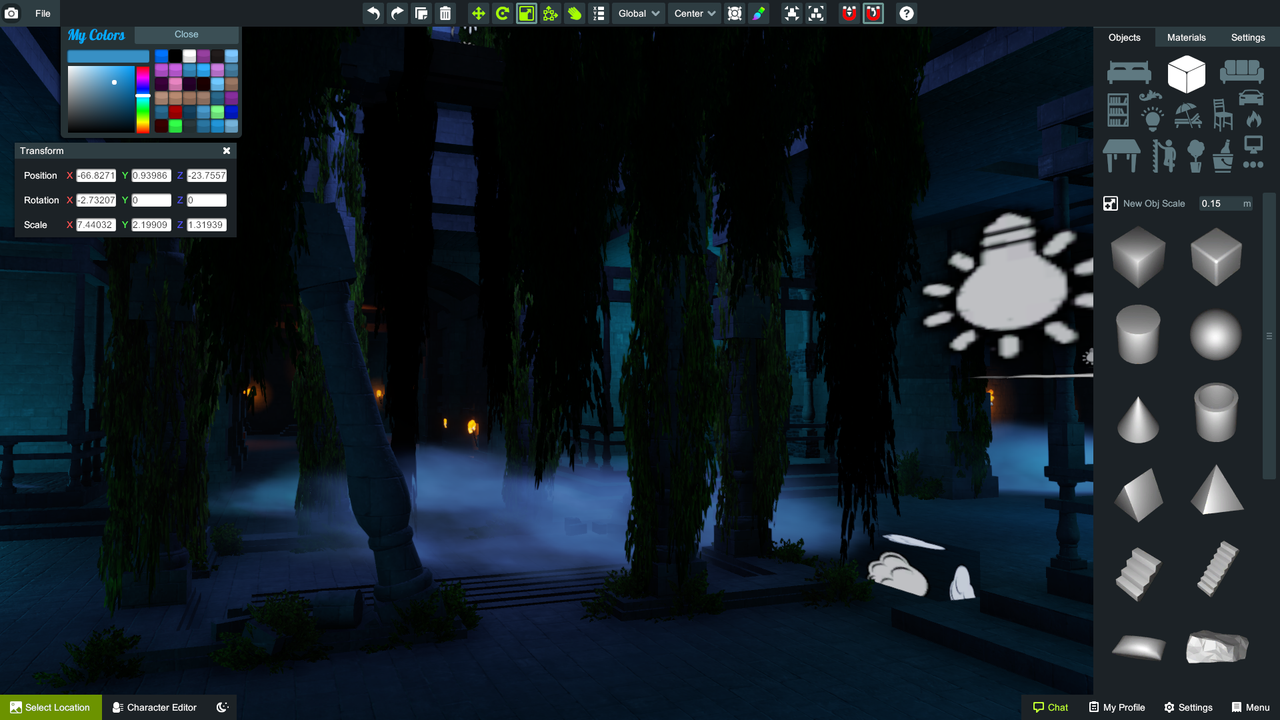Image resolution: width=1280 pixels, height=720 pixels.
Task: Click the Position Y input field
Action: 151,175
